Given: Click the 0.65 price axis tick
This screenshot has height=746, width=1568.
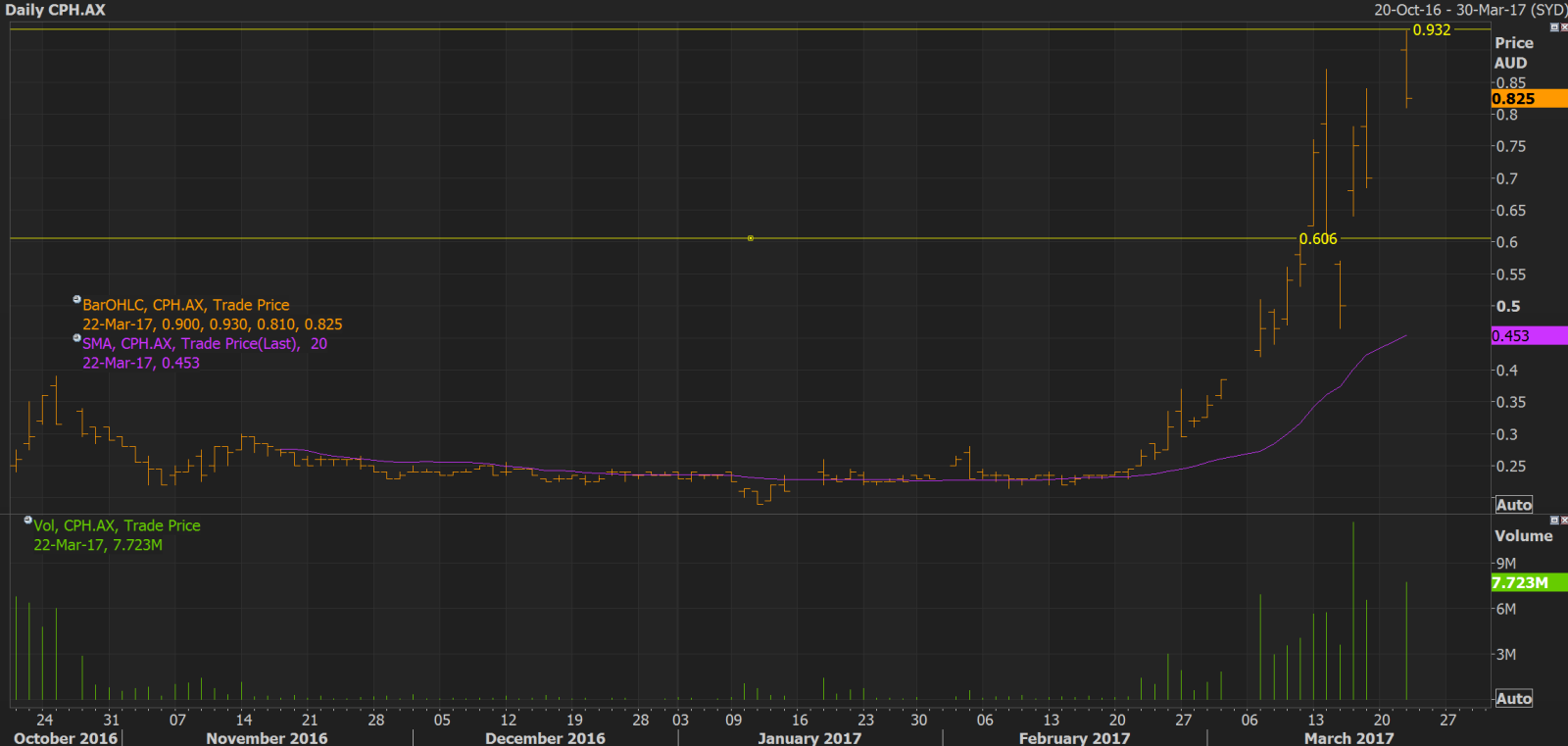Looking at the screenshot, I should 1510,211.
